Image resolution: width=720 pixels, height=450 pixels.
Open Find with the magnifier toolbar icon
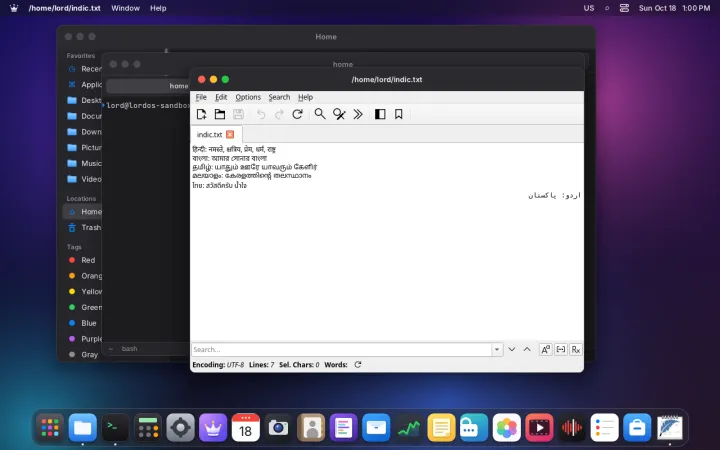320,114
